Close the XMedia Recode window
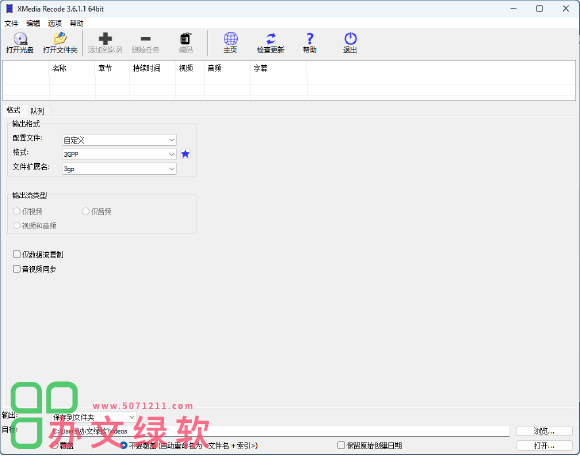The height and width of the screenshot is (456, 580). [x=566, y=9]
